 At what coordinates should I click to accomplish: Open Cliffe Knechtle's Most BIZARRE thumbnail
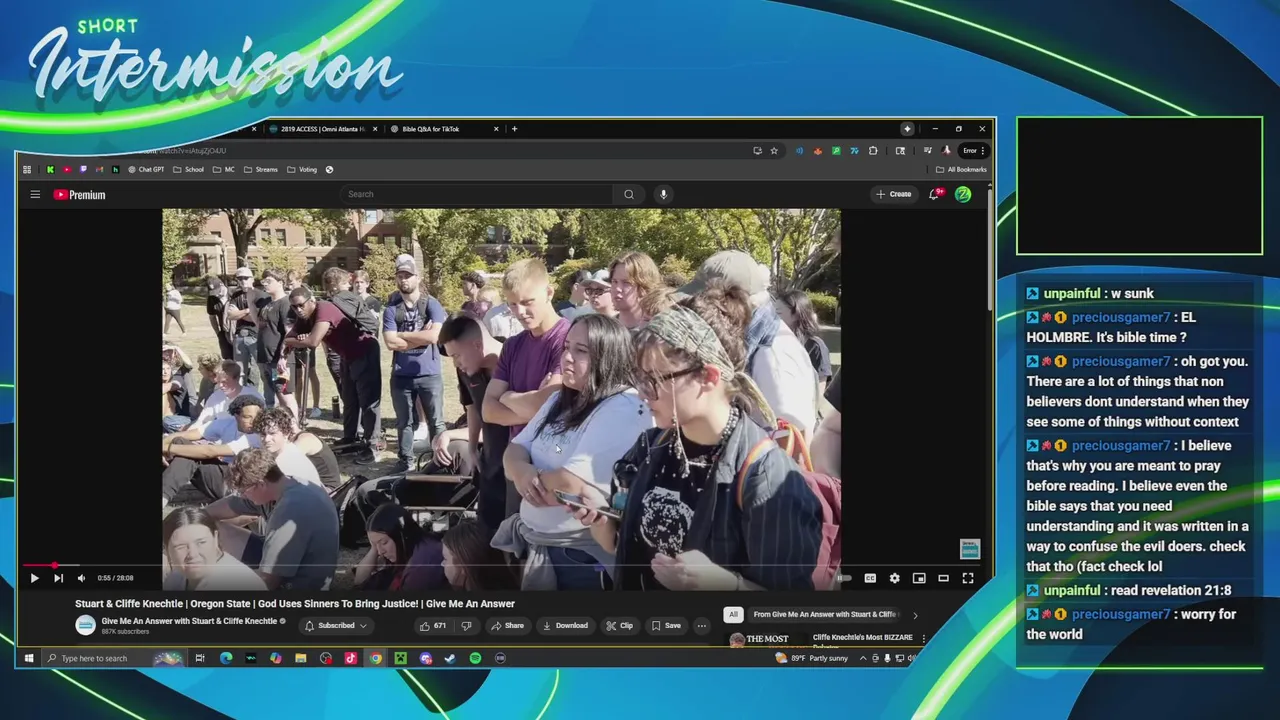click(765, 640)
